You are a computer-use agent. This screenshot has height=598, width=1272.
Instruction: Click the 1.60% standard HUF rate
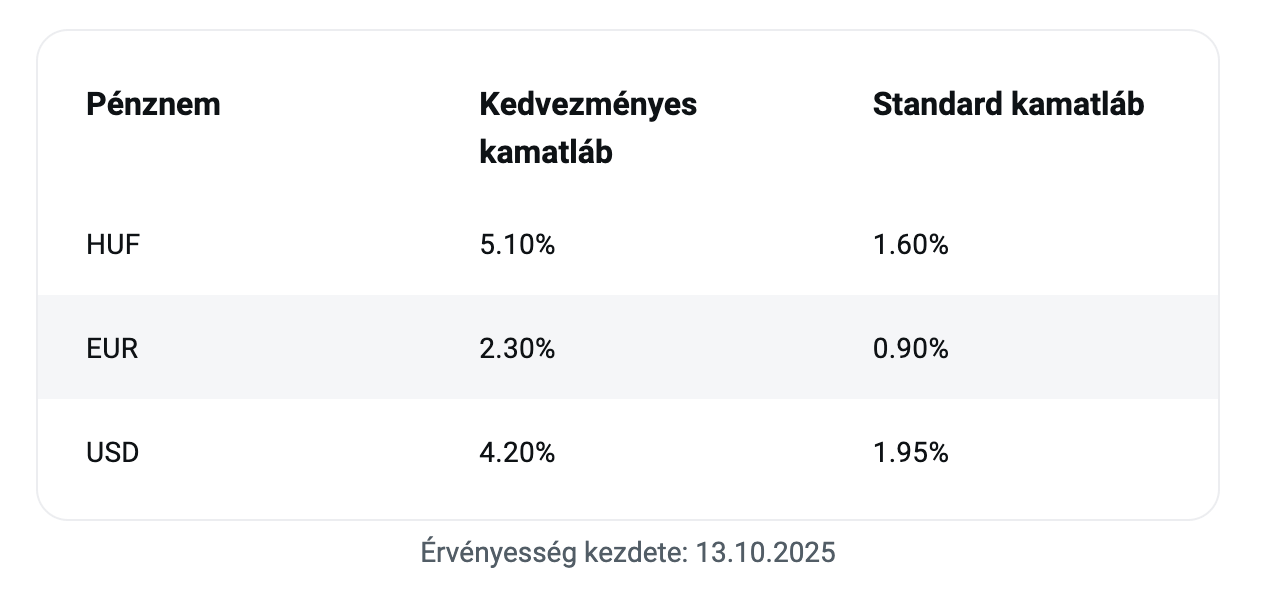(x=910, y=244)
